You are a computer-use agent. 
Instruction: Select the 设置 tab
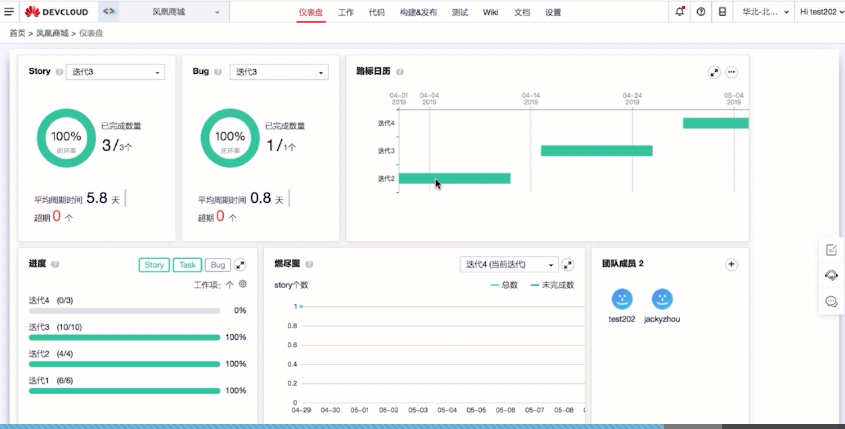(x=553, y=12)
